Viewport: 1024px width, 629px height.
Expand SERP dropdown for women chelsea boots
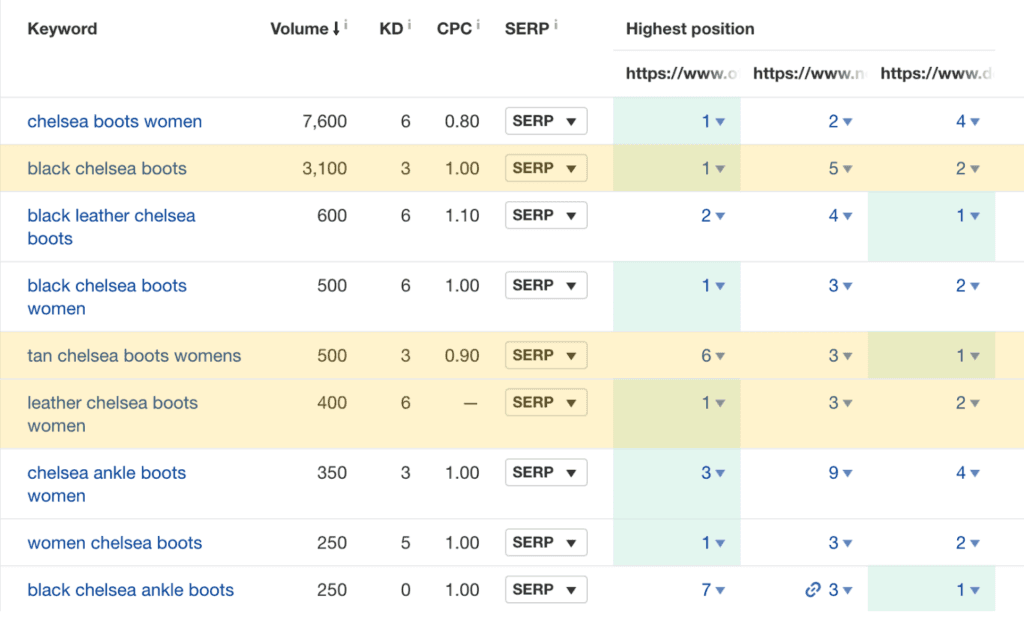546,542
